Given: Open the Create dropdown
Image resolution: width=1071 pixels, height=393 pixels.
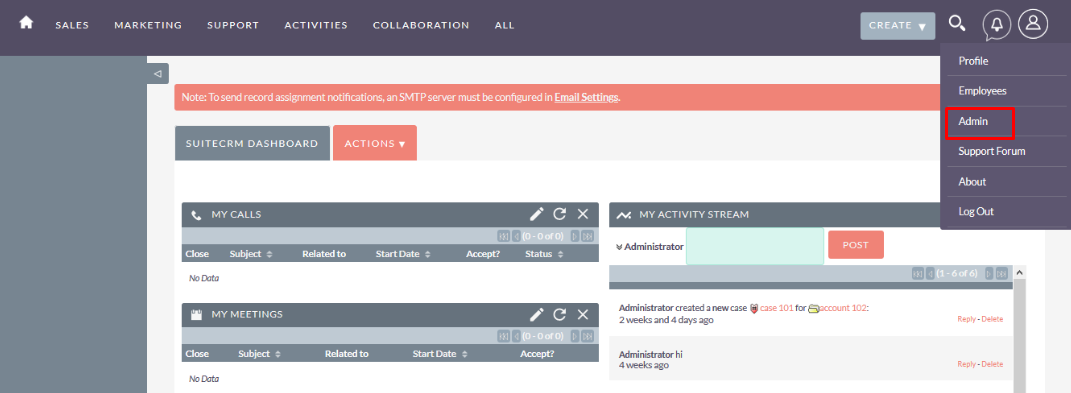Looking at the screenshot, I should click(898, 26).
